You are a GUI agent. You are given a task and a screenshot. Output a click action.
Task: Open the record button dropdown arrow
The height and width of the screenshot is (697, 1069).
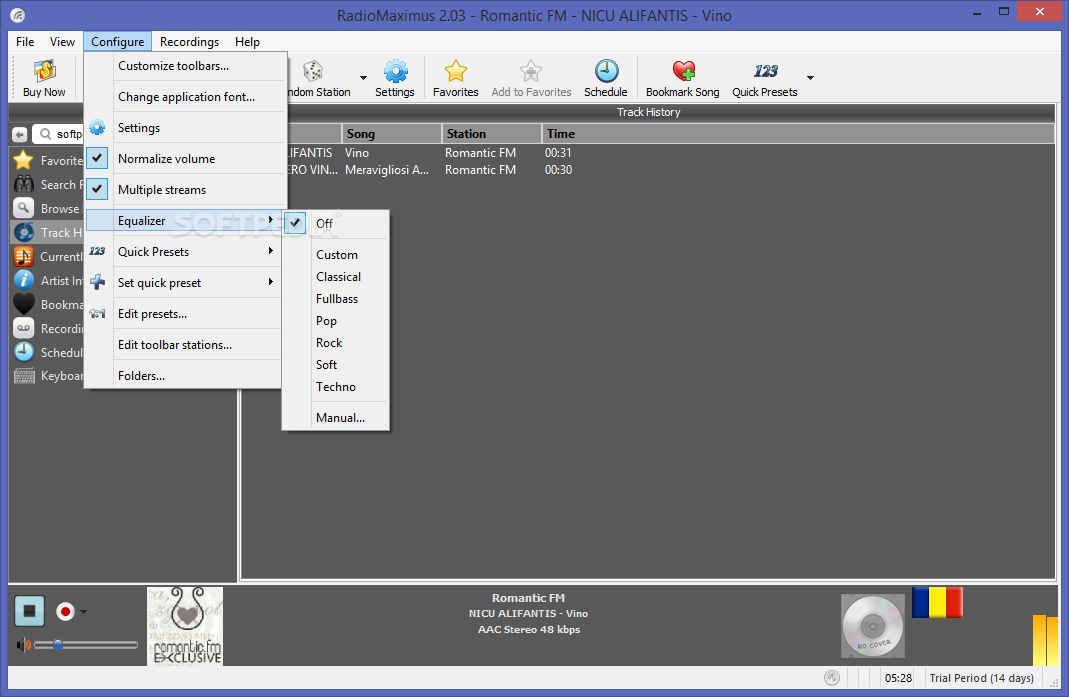point(83,611)
